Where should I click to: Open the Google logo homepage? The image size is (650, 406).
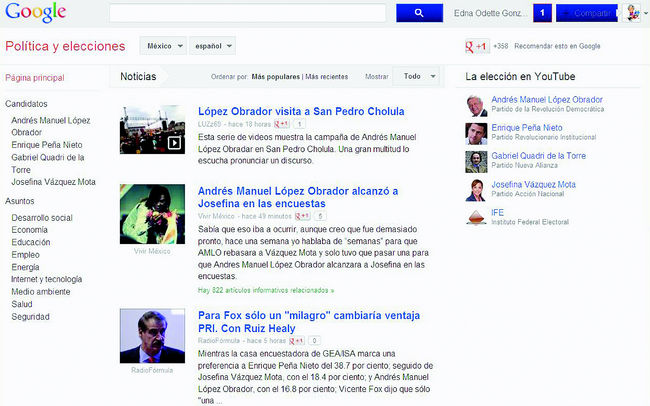tap(35, 12)
